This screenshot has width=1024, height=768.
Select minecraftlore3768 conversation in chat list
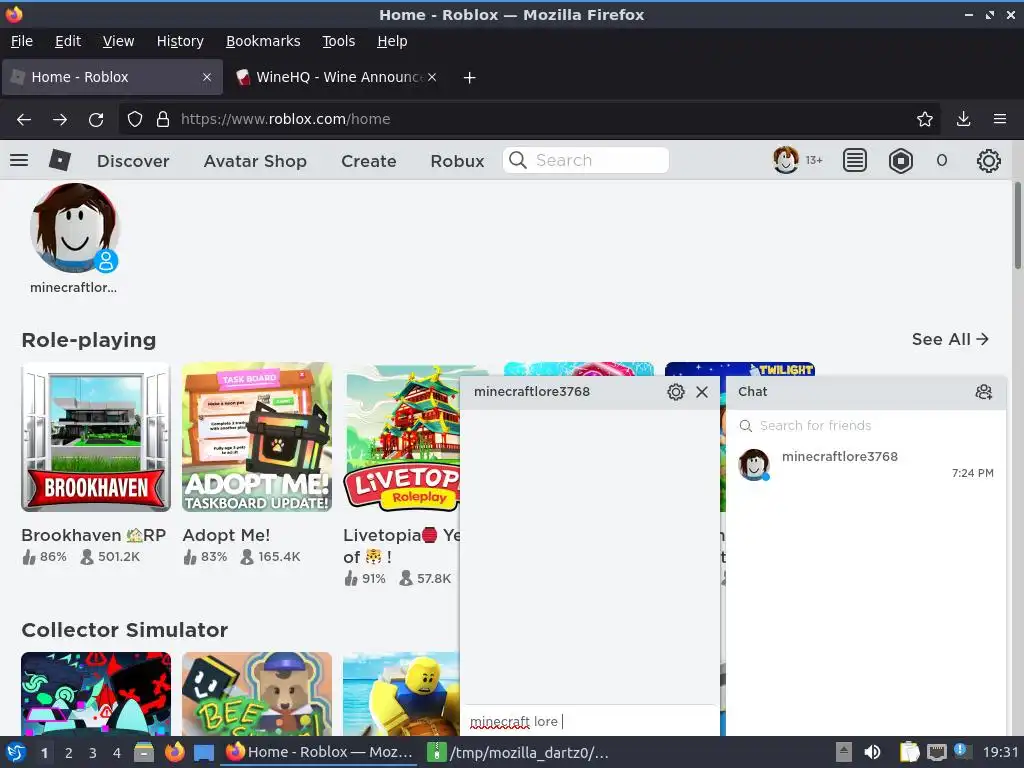865,464
